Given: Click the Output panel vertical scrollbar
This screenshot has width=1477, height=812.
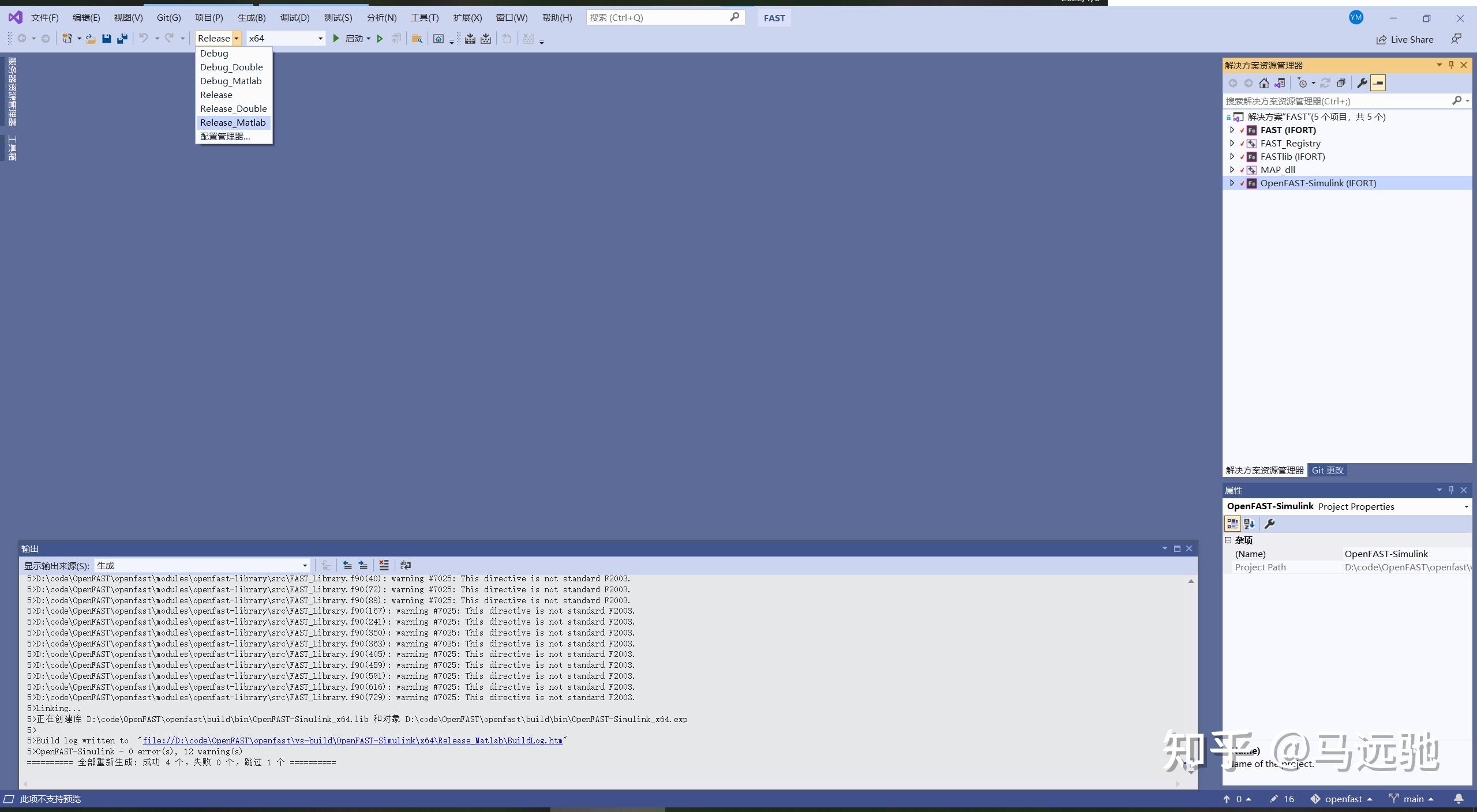Looking at the screenshot, I should [1191, 675].
